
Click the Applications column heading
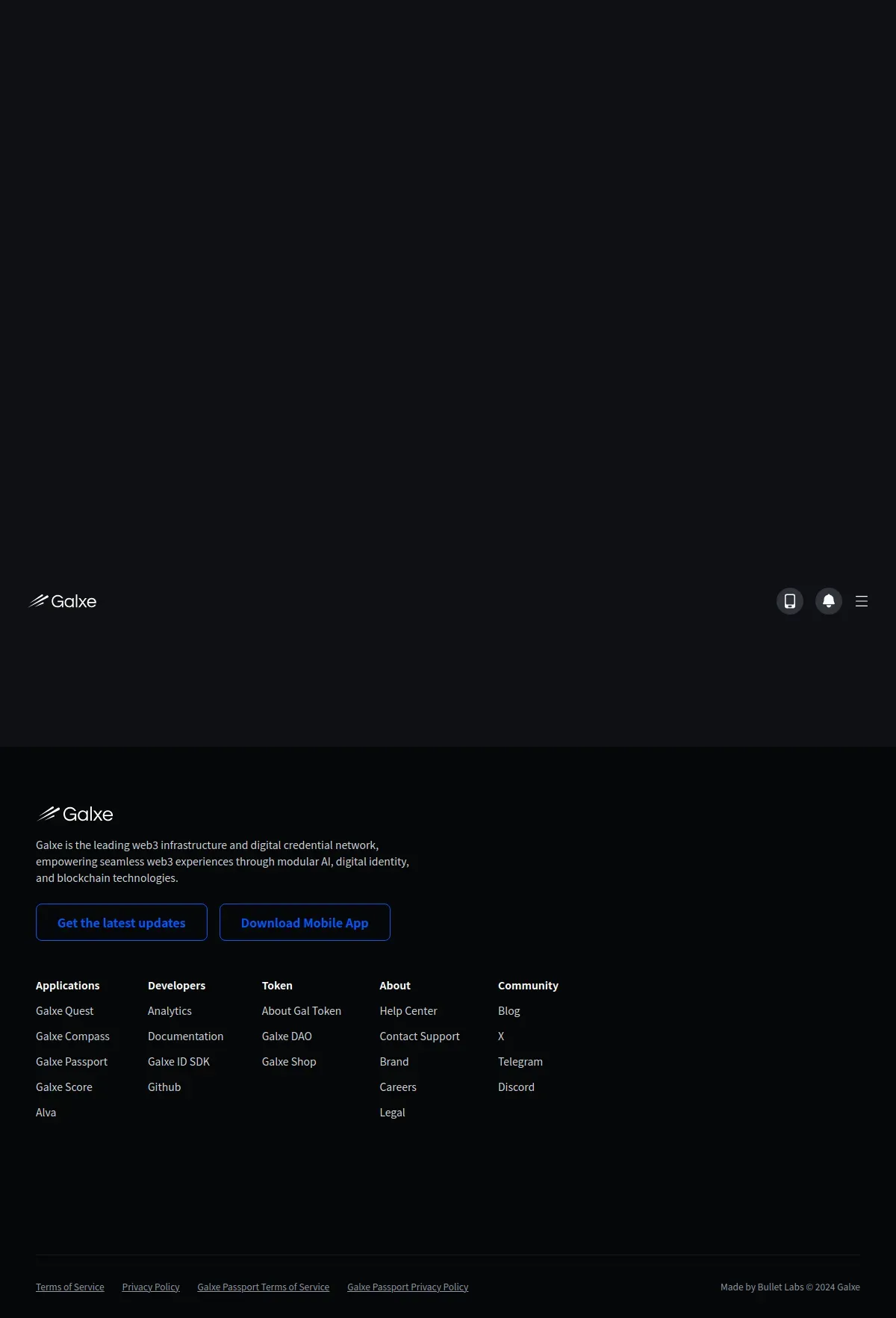tap(68, 986)
